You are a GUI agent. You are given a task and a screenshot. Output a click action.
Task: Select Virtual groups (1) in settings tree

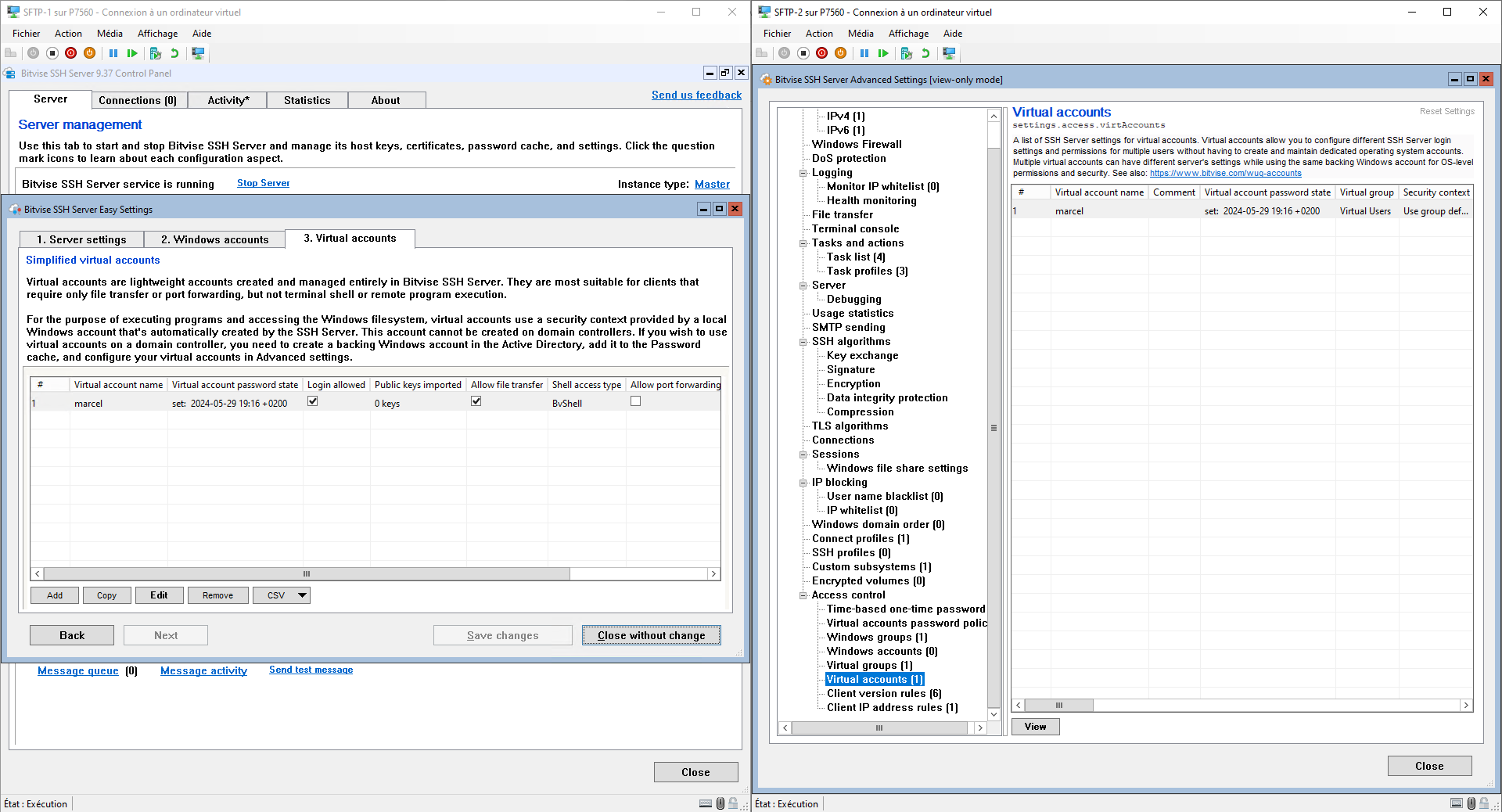click(869, 666)
